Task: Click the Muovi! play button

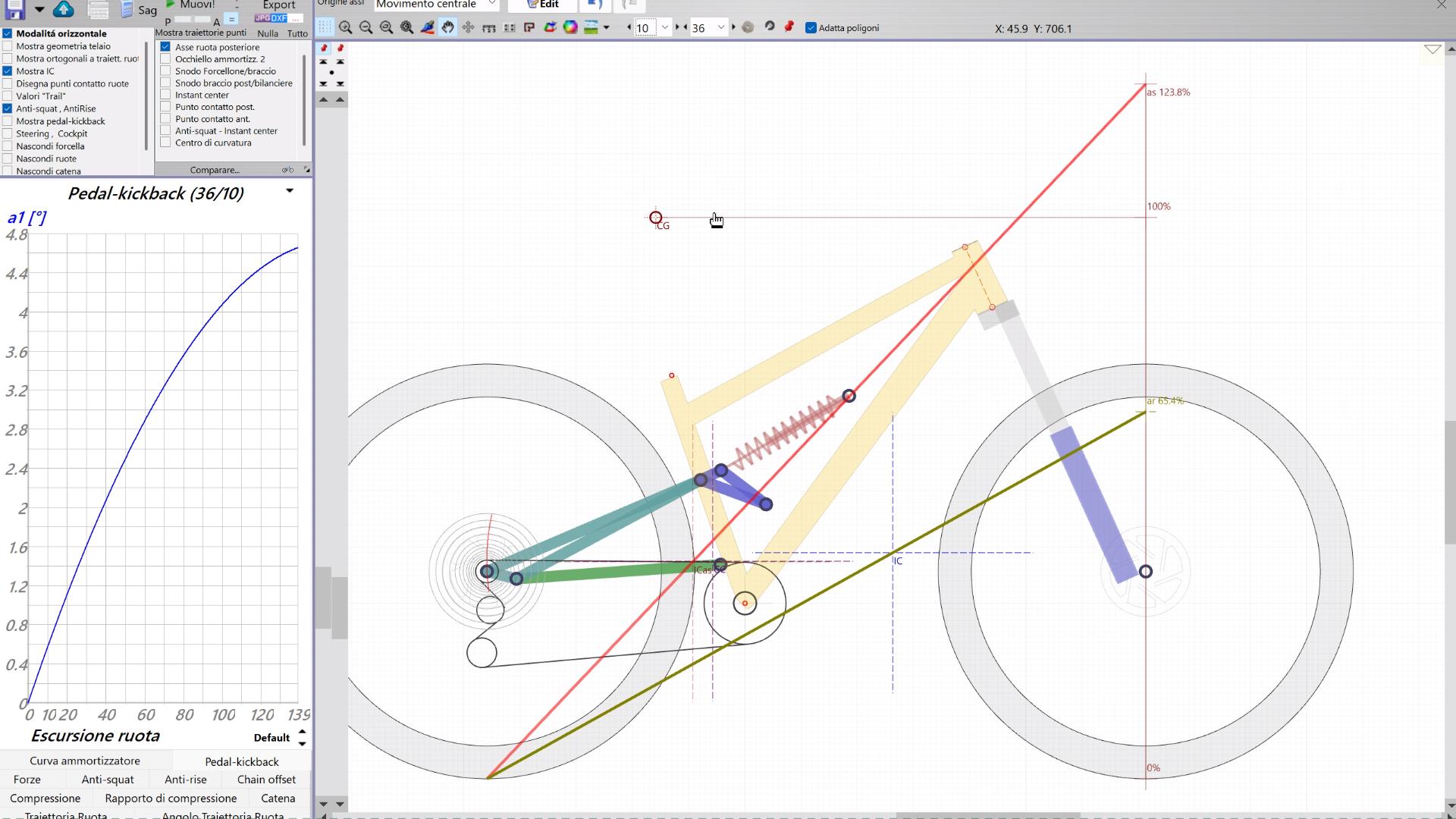Action: point(191,5)
